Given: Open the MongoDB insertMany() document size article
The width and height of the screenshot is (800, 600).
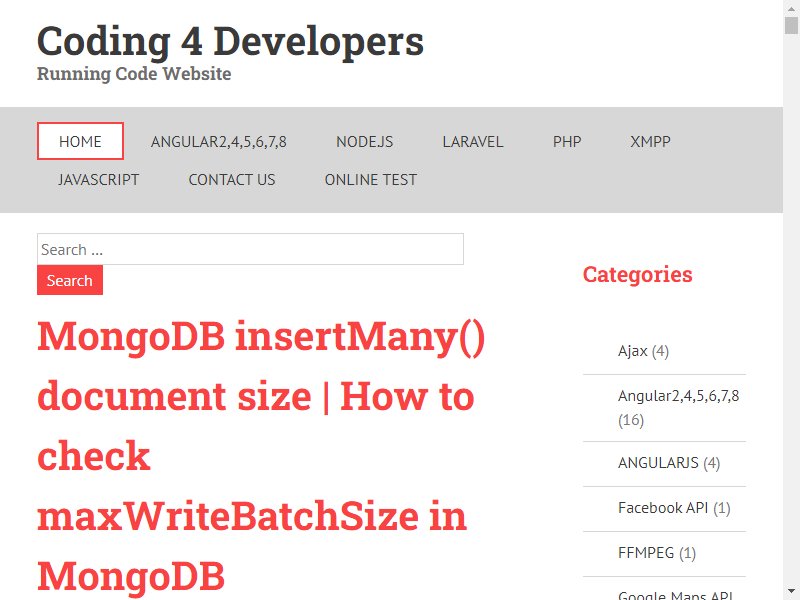Looking at the screenshot, I should pyautogui.click(x=261, y=456).
